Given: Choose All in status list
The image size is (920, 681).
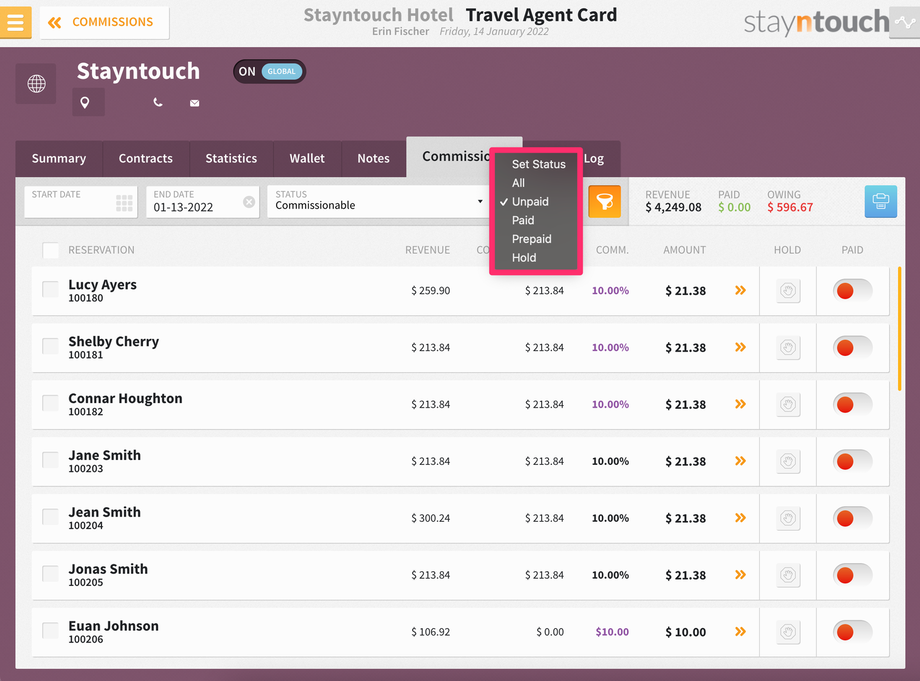Looking at the screenshot, I should pos(518,183).
